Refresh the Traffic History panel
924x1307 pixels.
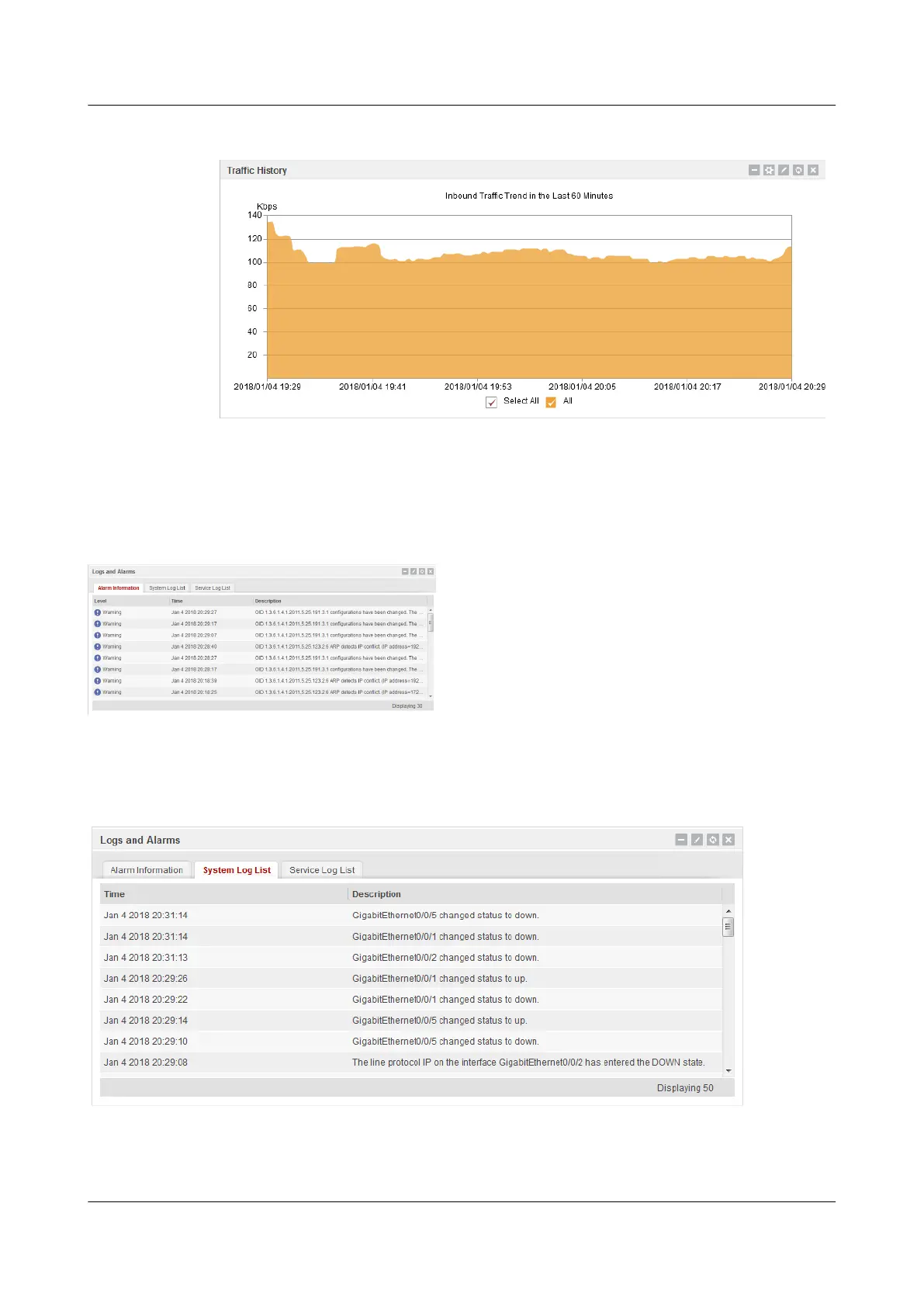[x=798, y=170]
